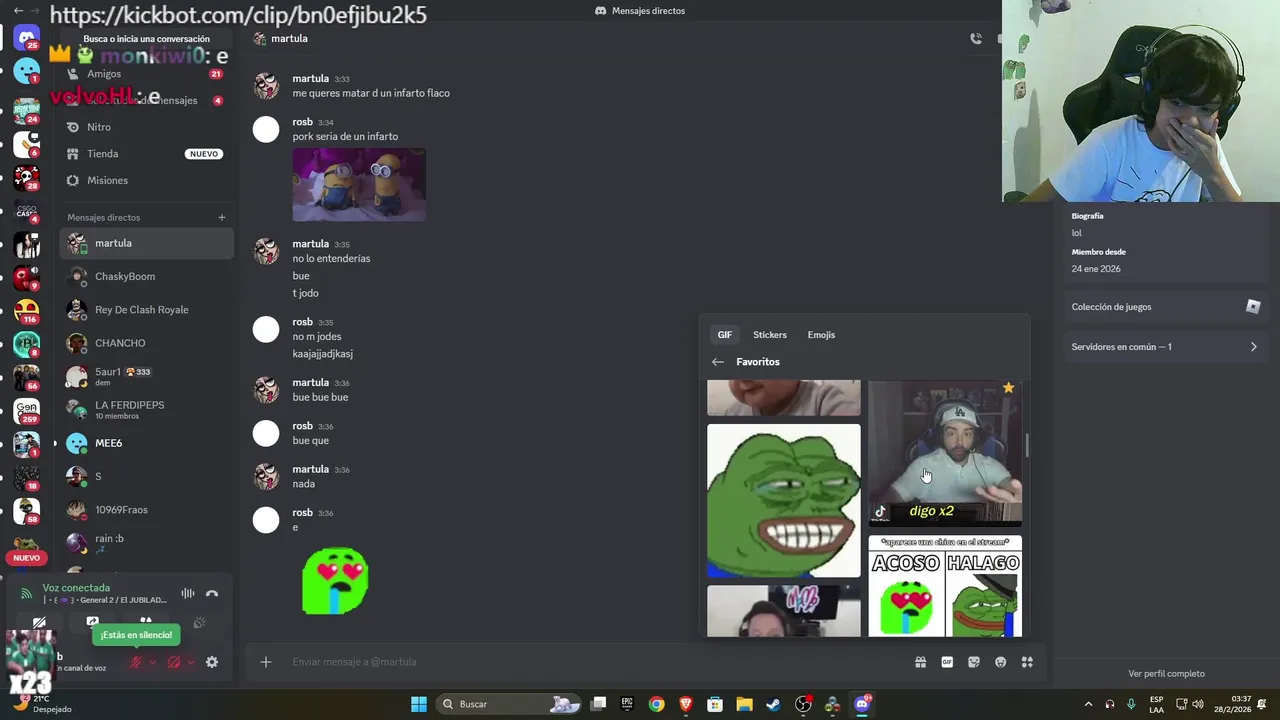Go back from Favoritos in GIF picker
This screenshot has height=720, width=1280.
tap(717, 362)
